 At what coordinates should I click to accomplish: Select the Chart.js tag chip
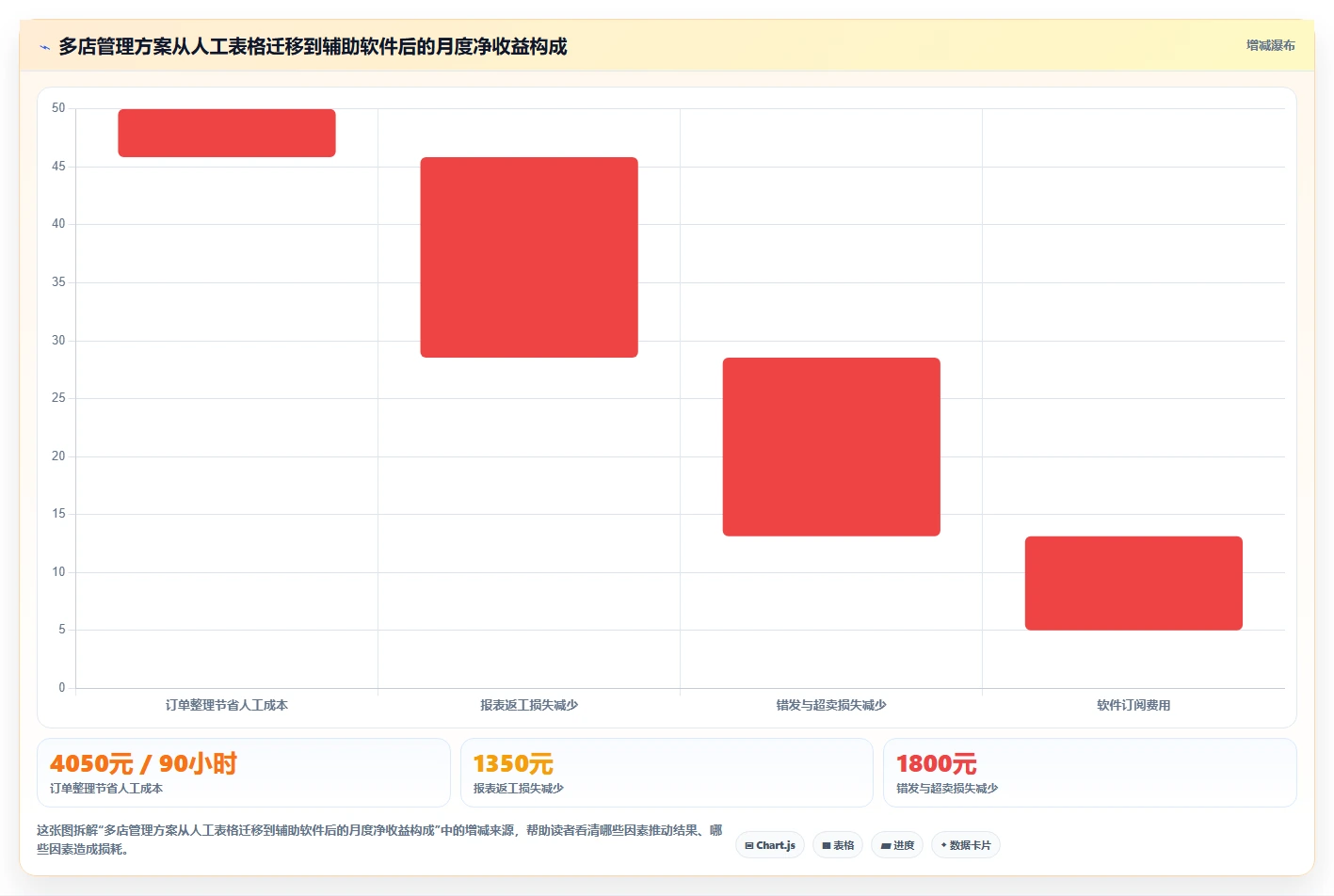click(x=770, y=845)
